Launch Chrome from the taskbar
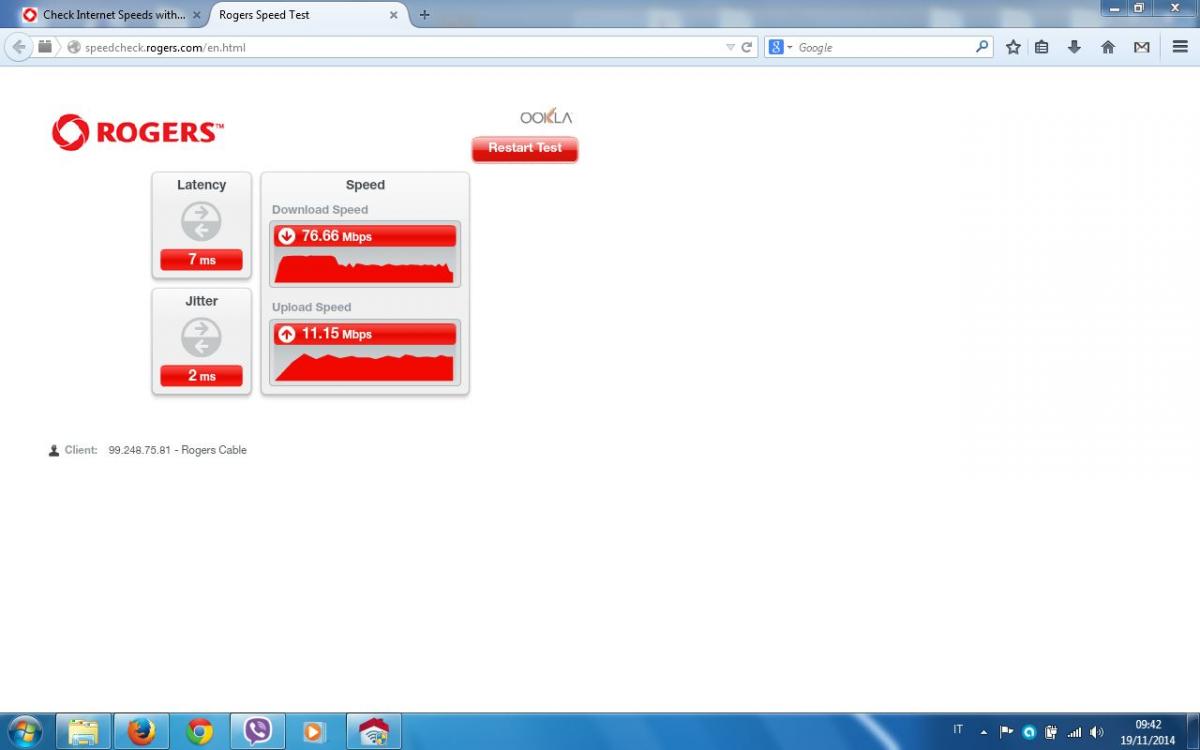 199,732
